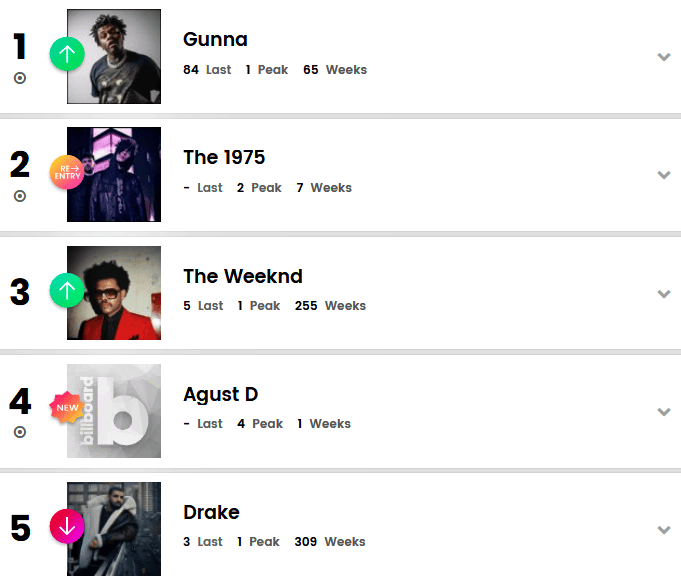681x580 pixels.
Task: Expand the Agust D row chevron
Action: pos(663,412)
